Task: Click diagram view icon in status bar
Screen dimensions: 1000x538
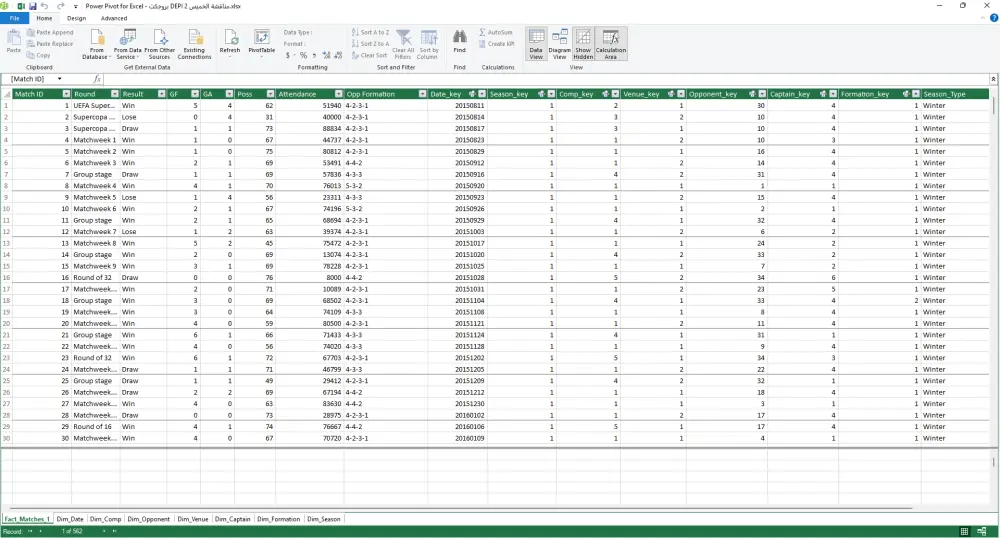Action: pos(982,532)
